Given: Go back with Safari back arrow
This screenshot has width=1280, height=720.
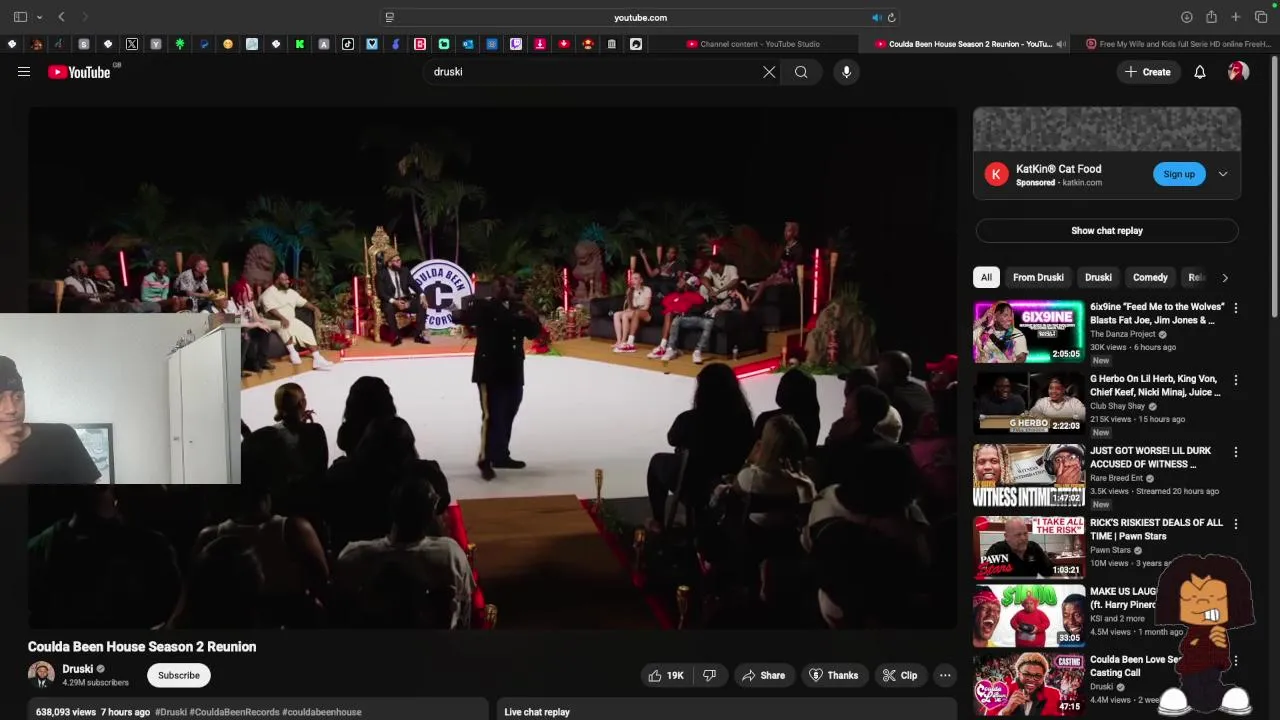Looking at the screenshot, I should 61,17.
